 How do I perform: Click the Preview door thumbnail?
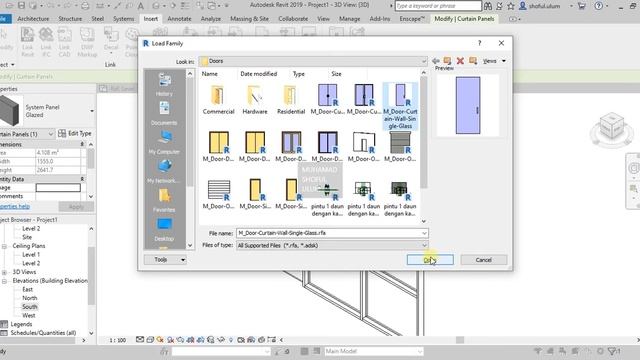(x=468, y=105)
